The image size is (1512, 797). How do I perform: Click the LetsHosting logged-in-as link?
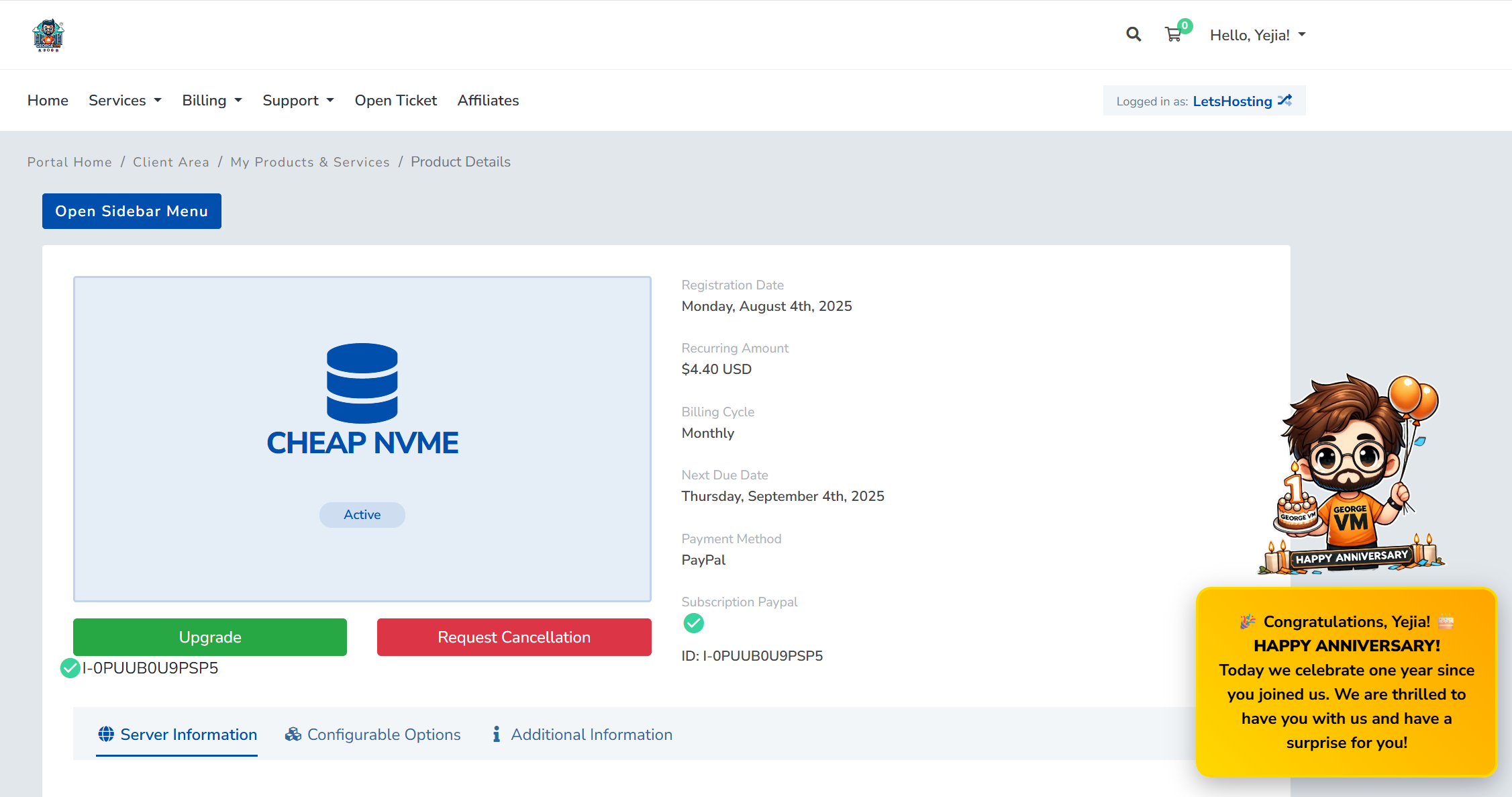click(1232, 101)
